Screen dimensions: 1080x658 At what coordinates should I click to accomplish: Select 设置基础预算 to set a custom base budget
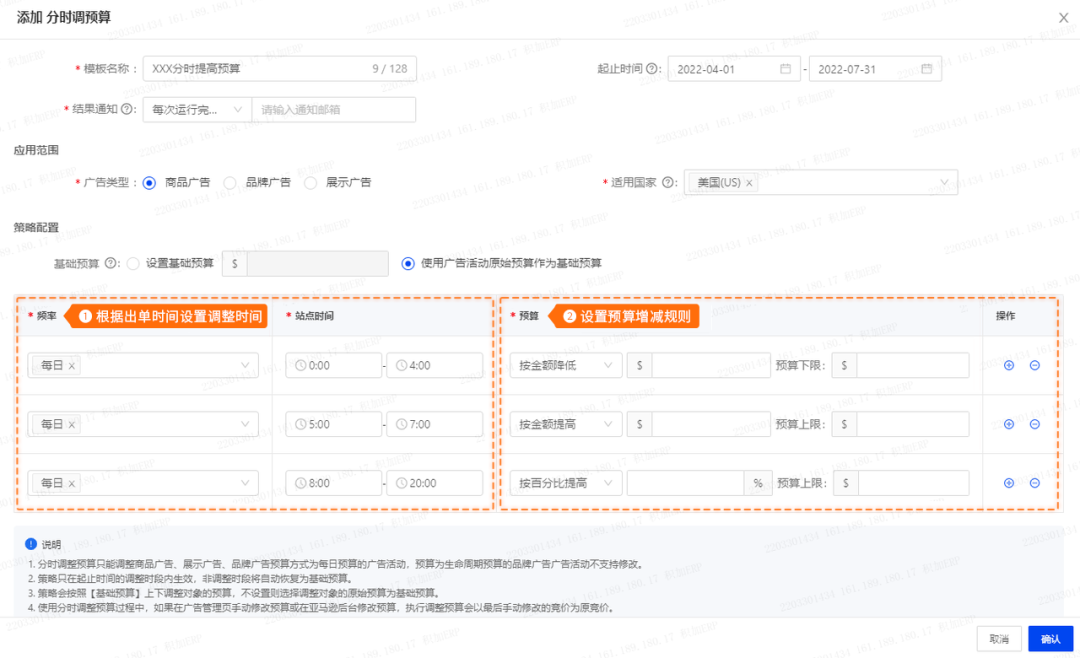pyautogui.click(x=131, y=262)
